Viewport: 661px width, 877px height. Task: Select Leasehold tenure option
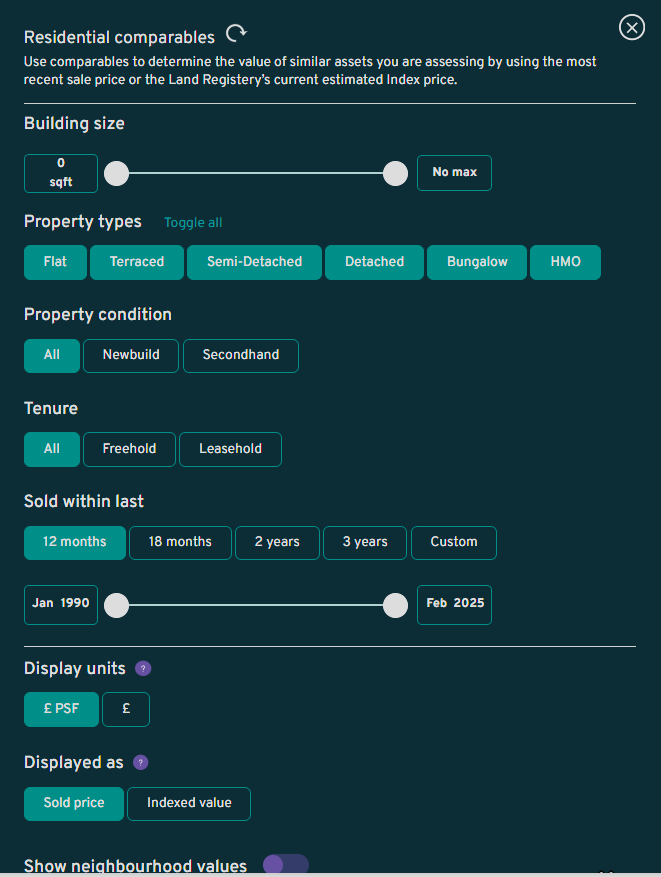230,449
